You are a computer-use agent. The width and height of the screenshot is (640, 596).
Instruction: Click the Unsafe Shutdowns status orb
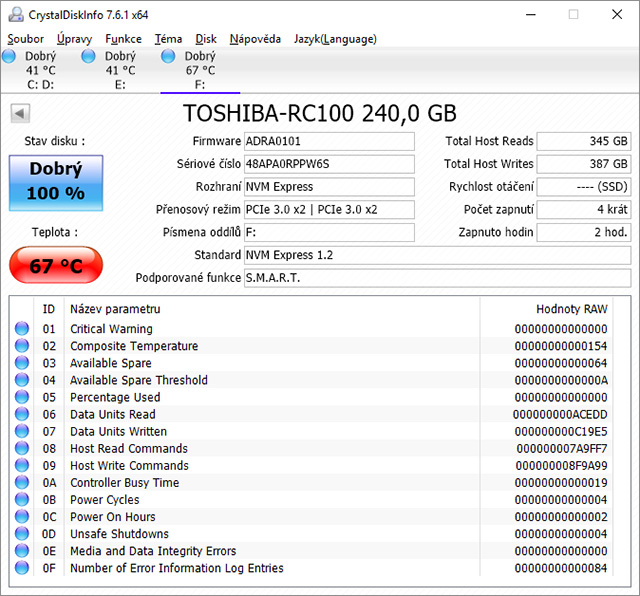point(22,534)
